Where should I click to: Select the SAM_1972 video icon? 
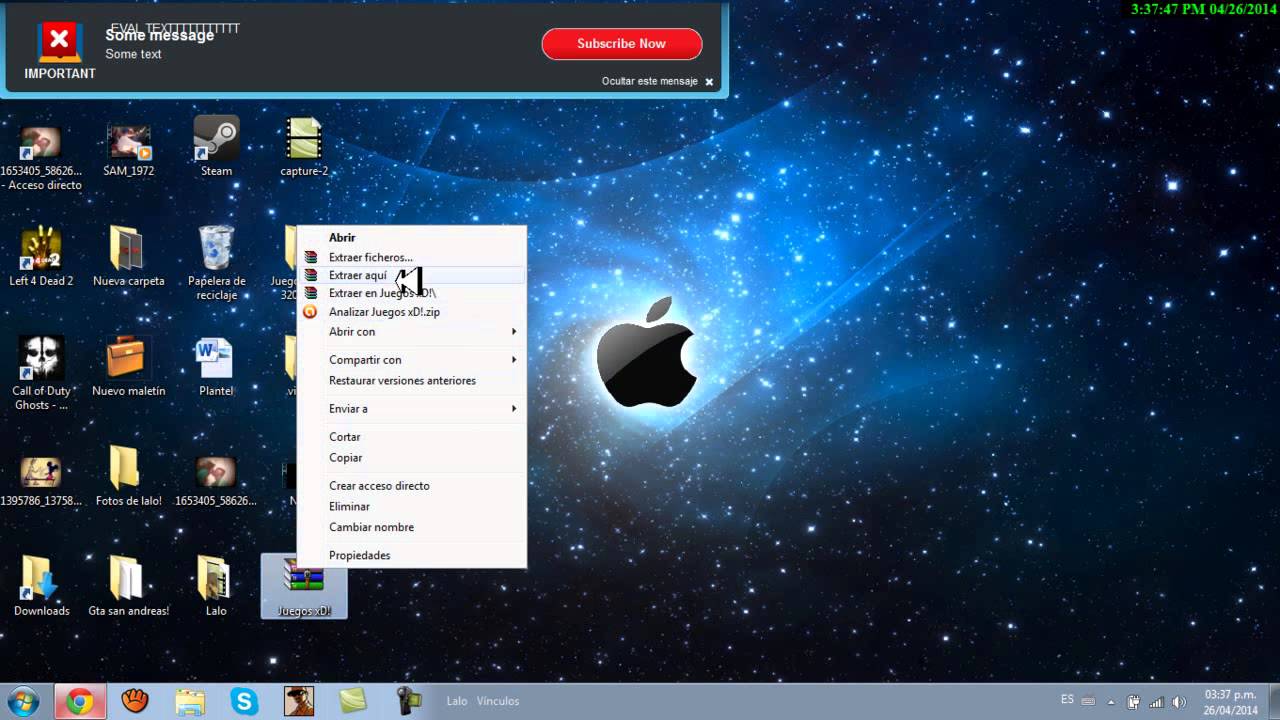click(129, 148)
